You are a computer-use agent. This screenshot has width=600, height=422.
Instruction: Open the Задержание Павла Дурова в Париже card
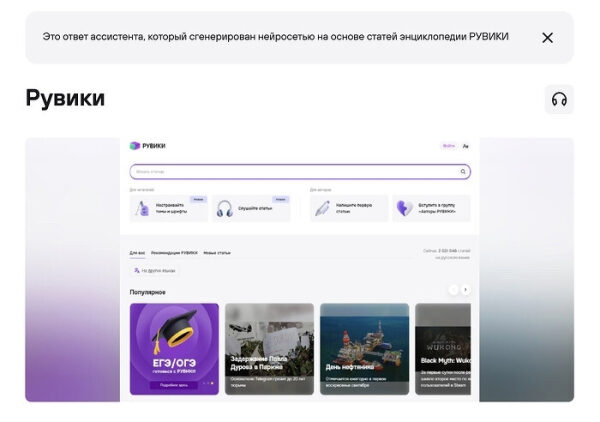click(269, 349)
